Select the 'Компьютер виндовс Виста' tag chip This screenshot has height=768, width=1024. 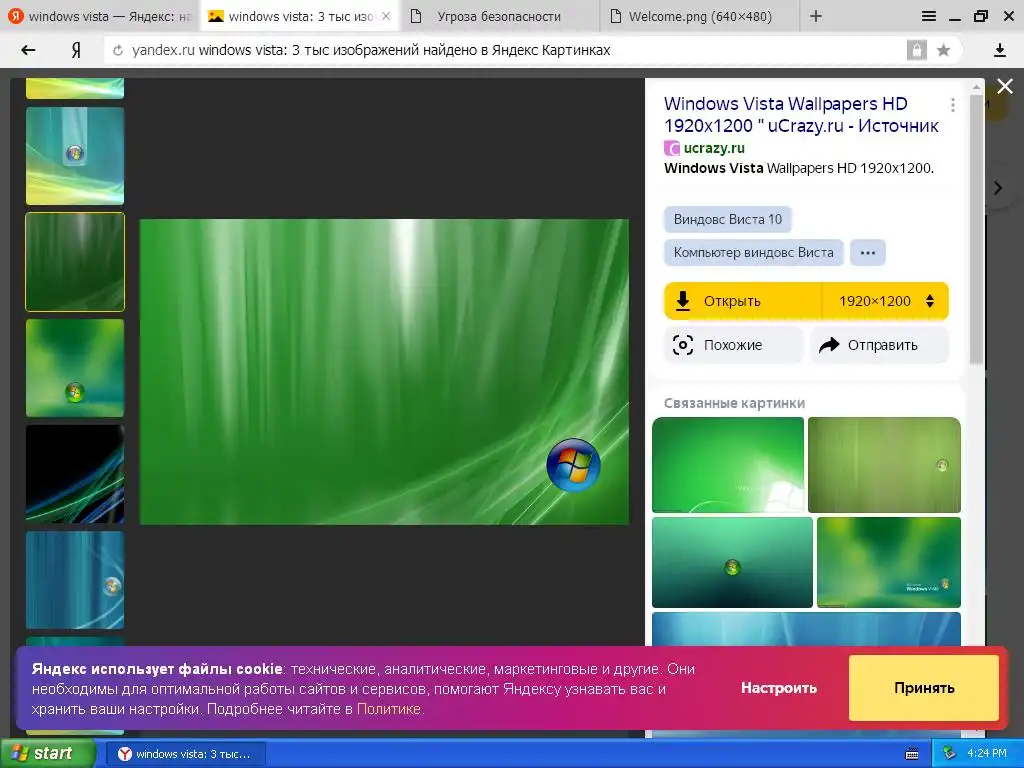point(754,253)
